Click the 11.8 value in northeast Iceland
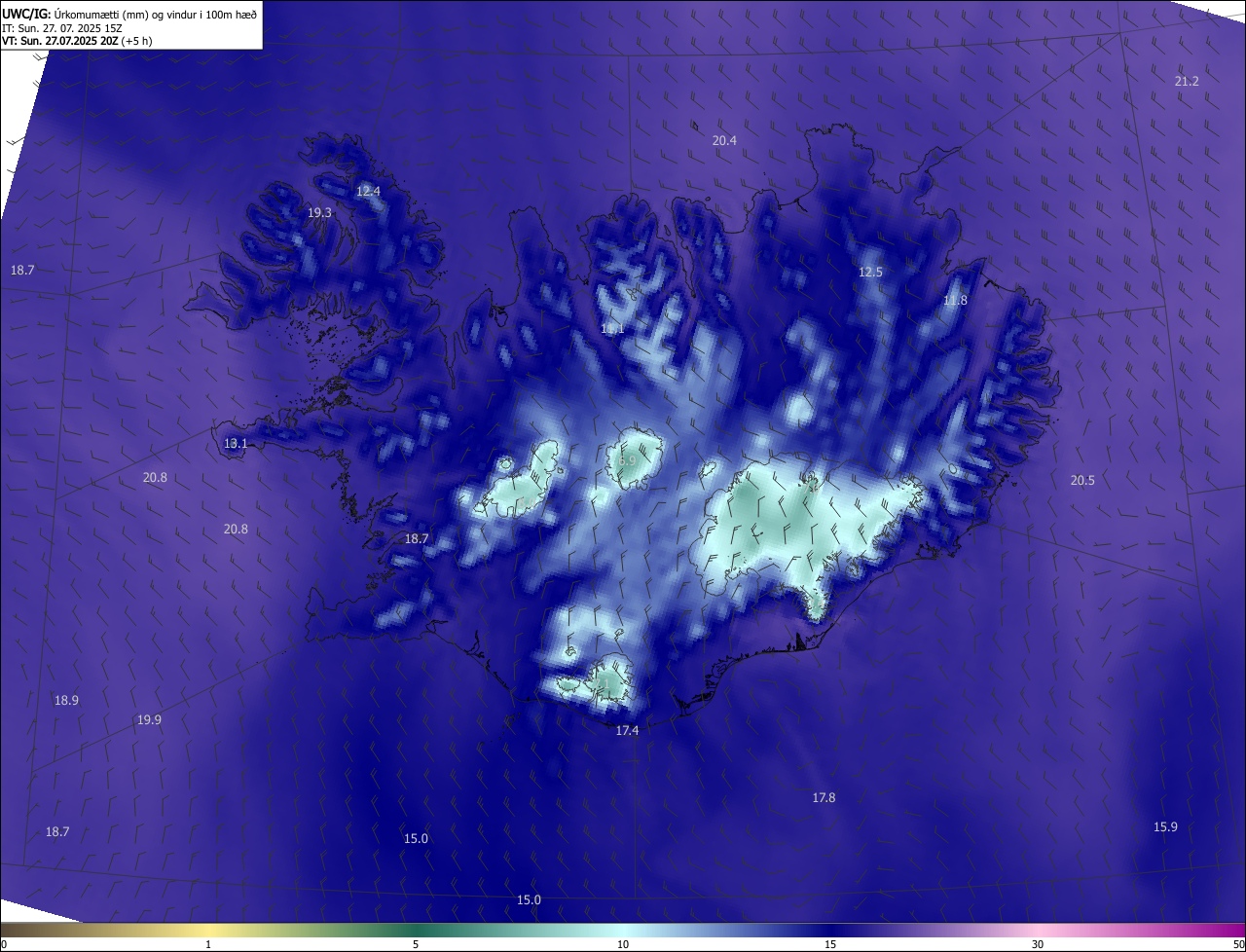The height and width of the screenshot is (952, 1246). 956,300
